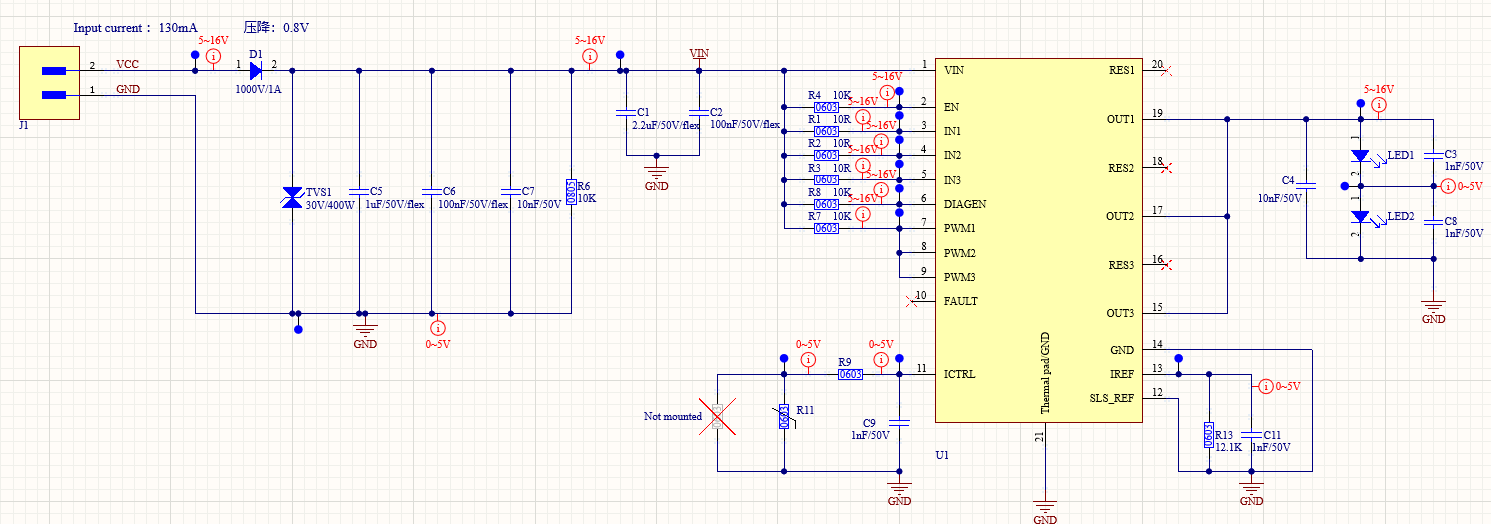Select capacitor C2 symbol
The width and height of the screenshot is (1491, 524).
coord(699,112)
